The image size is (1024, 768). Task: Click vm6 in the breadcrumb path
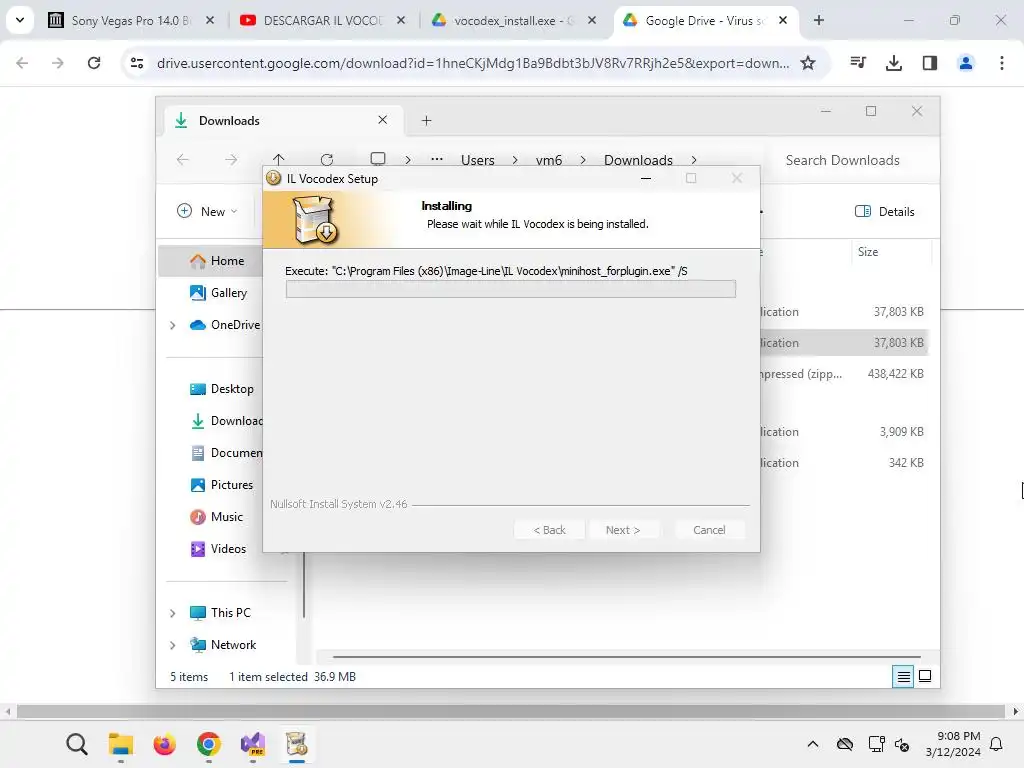pyautogui.click(x=549, y=160)
